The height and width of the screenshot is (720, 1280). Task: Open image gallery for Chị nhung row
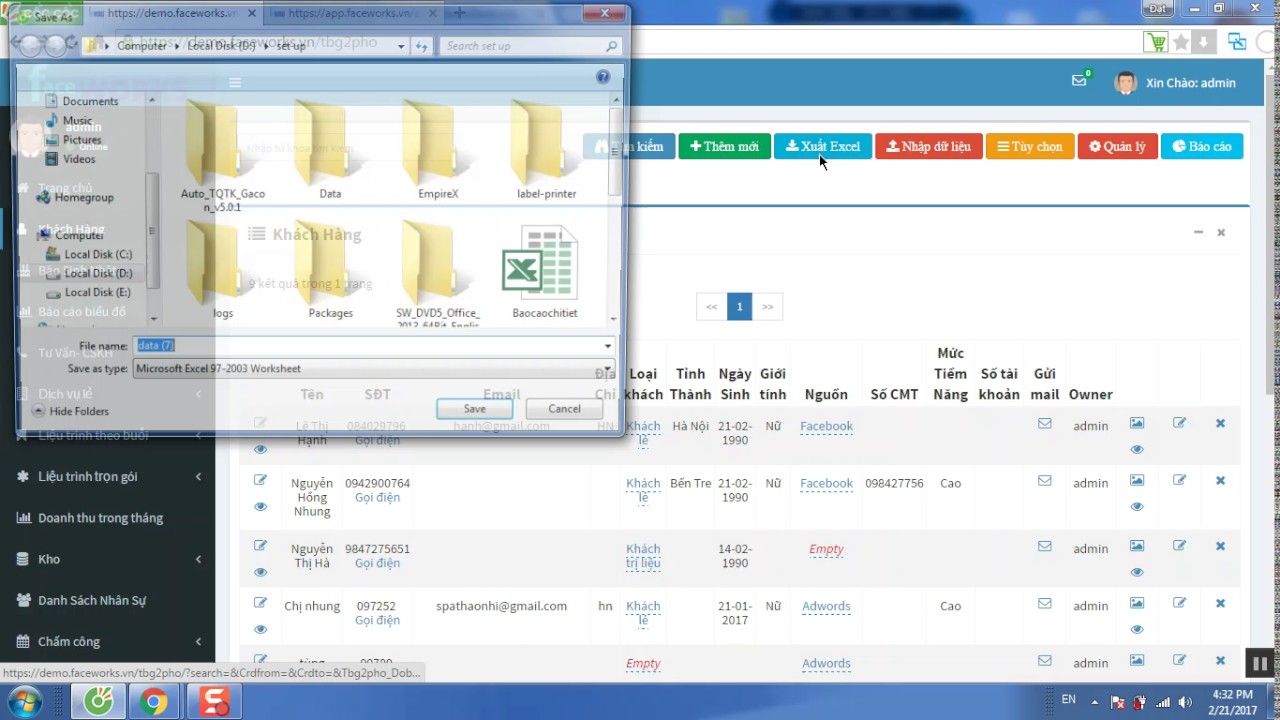click(1137, 604)
